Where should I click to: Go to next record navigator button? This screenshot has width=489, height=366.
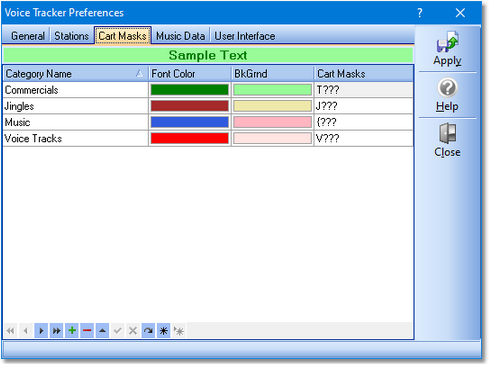pos(41,330)
